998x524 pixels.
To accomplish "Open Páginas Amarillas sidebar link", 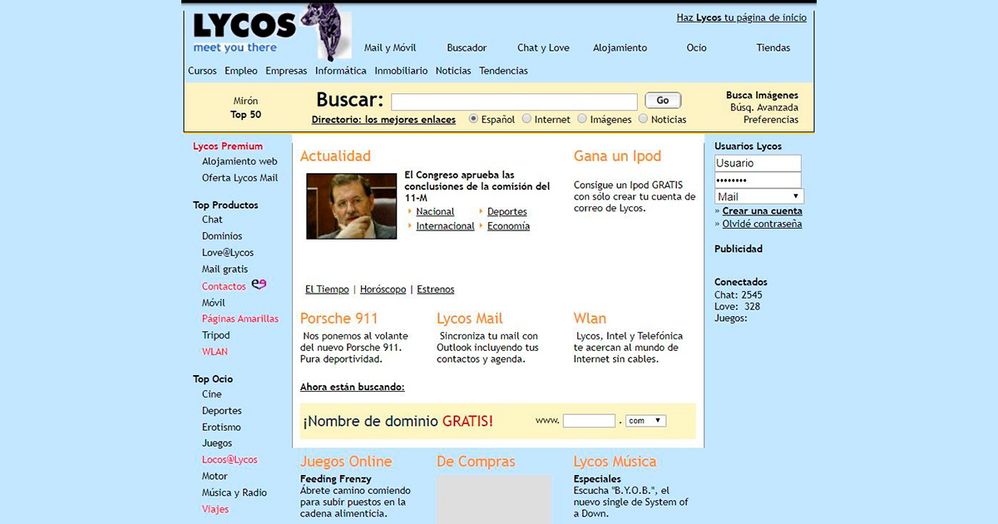I will (x=240, y=319).
